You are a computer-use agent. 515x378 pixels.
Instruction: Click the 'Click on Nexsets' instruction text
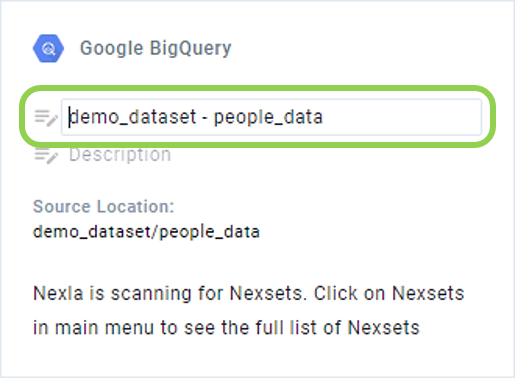pyautogui.click(x=389, y=294)
